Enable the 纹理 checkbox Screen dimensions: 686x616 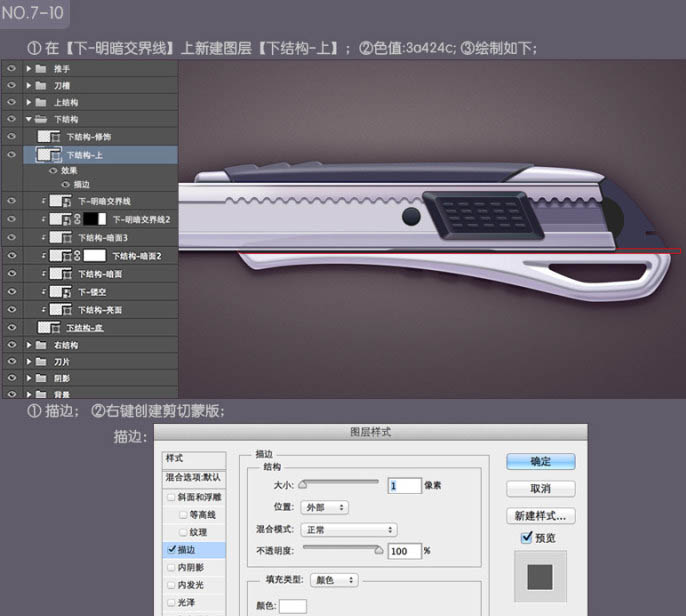[183, 532]
